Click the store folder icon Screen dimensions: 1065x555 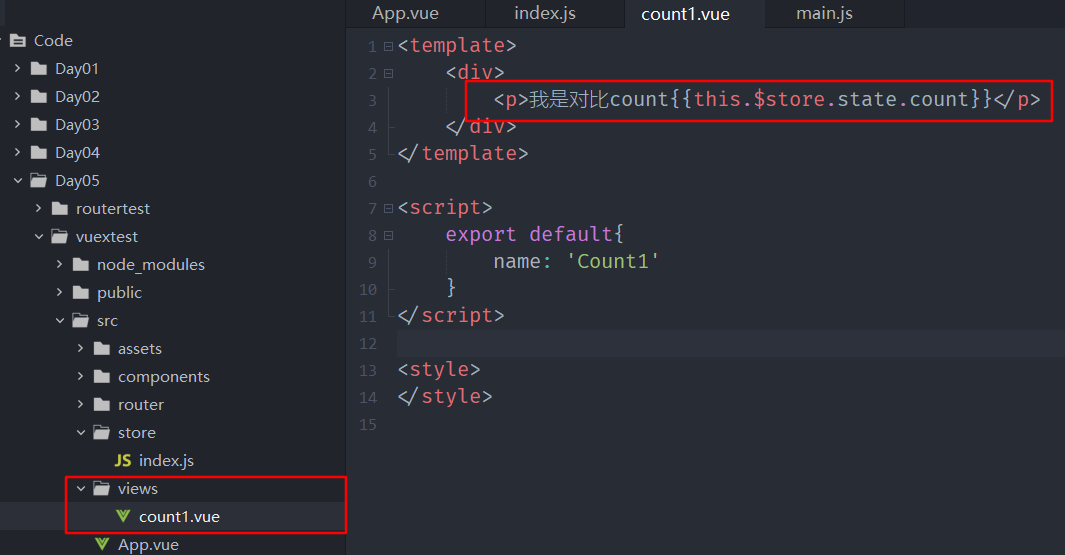pyautogui.click(x=102, y=433)
